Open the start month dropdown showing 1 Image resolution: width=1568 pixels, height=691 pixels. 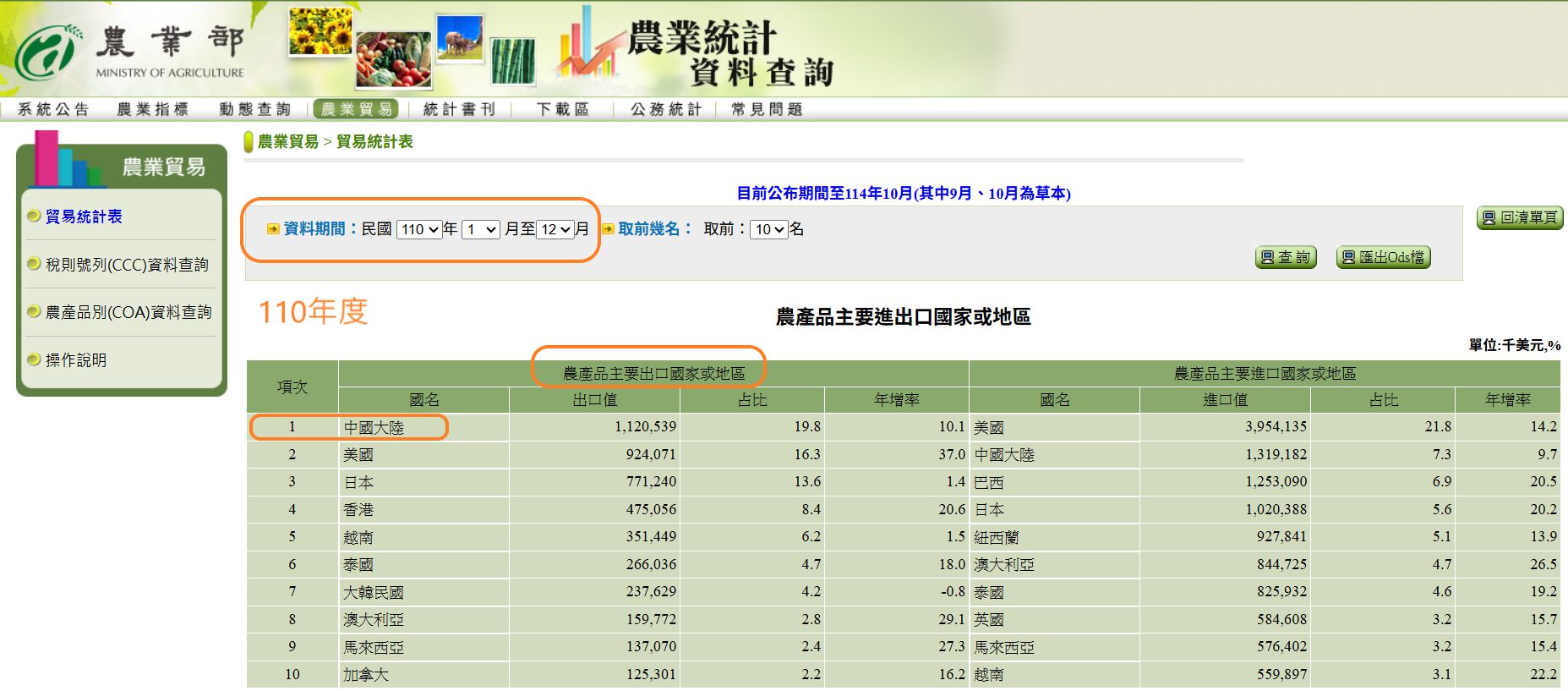coord(481,229)
